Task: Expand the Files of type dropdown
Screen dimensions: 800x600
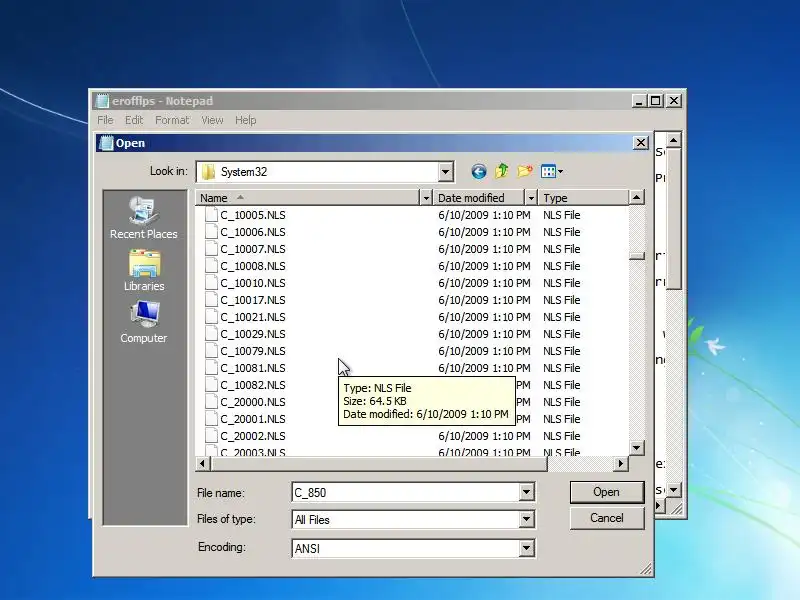Action: coord(527,520)
